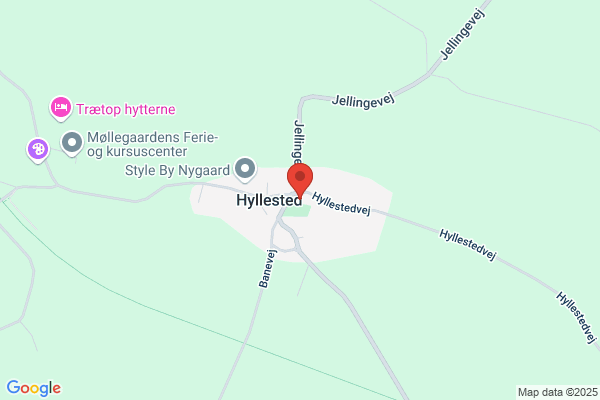Screen dimensions: 600x400
Task: Select the purple art palette marker
Action: pos(38,150)
